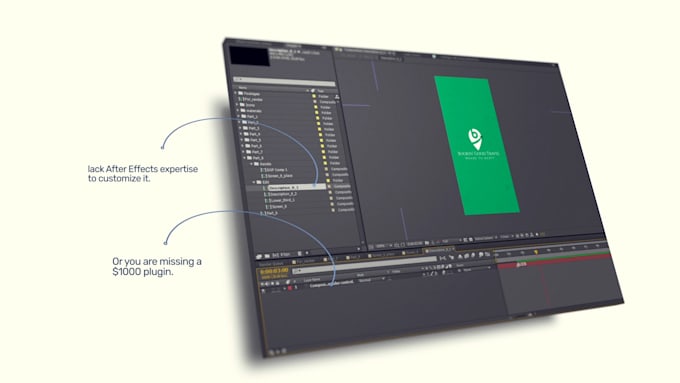Open the Active Camera view dropdown
The image size is (680, 383).
[486, 239]
